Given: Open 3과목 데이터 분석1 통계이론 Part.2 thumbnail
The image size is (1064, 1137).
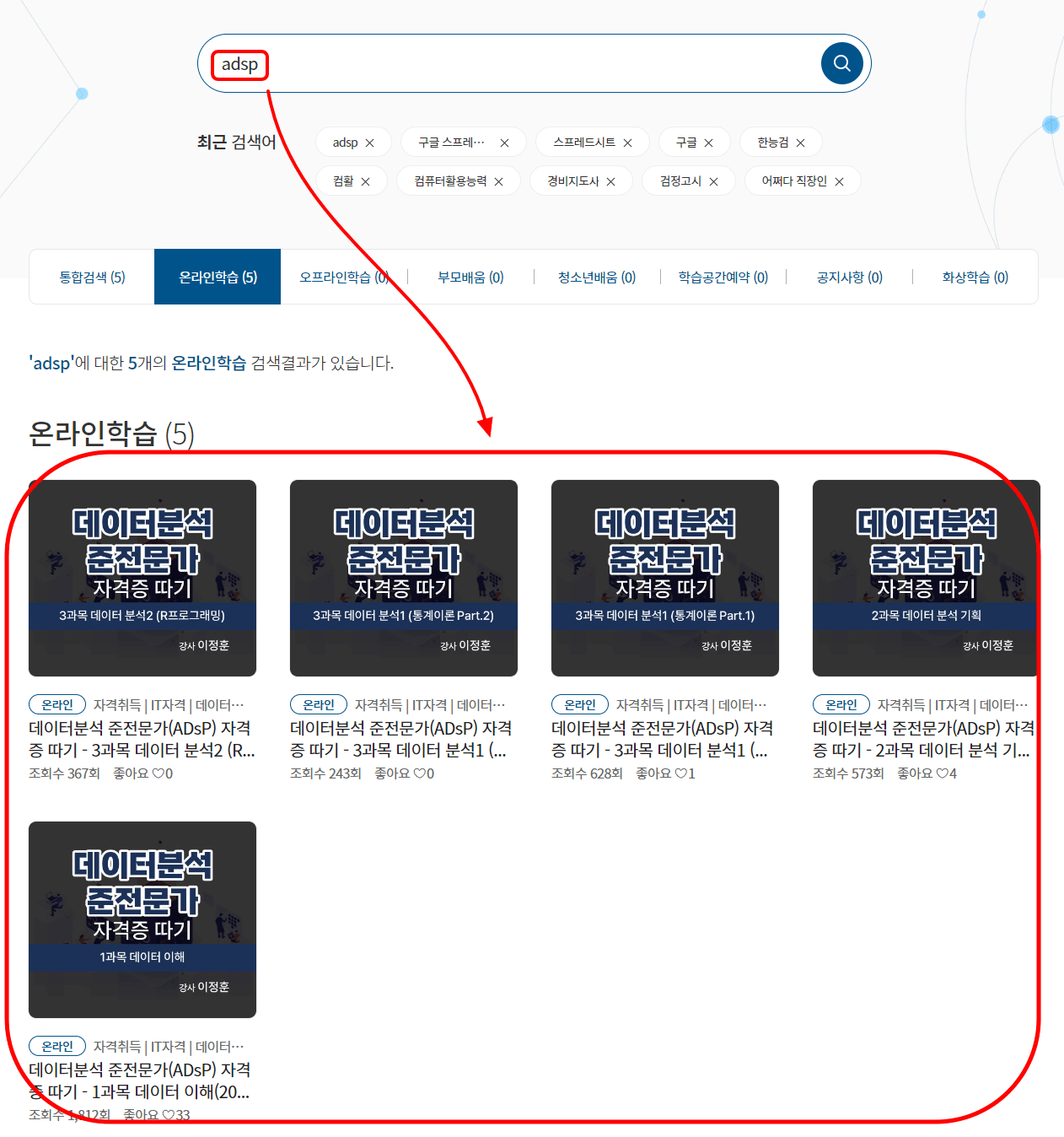Looking at the screenshot, I should tap(404, 578).
